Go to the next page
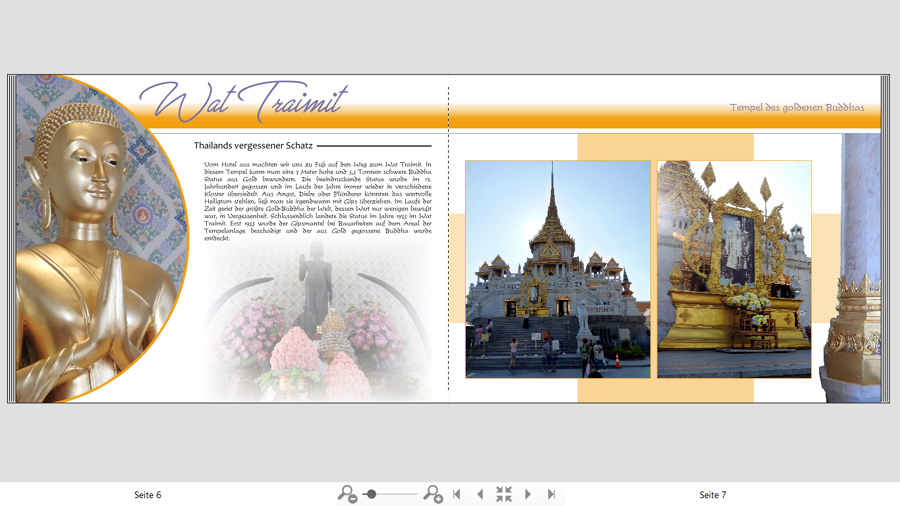The image size is (900, 506). pos(528,494)
